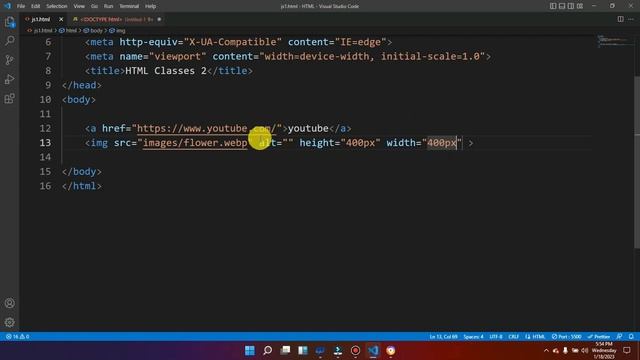Click the editor vertical scrollbar
This screenshot has width=640, height=360.
(637, 161)
